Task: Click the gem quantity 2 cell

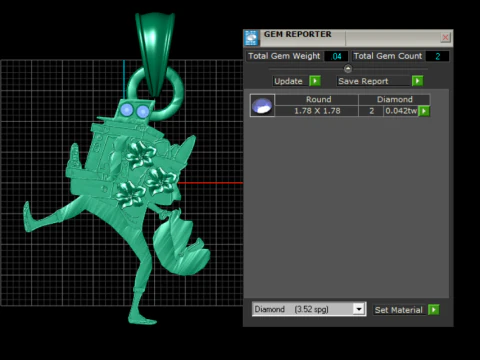Action: pyautogui.click(x=371, y=111)
